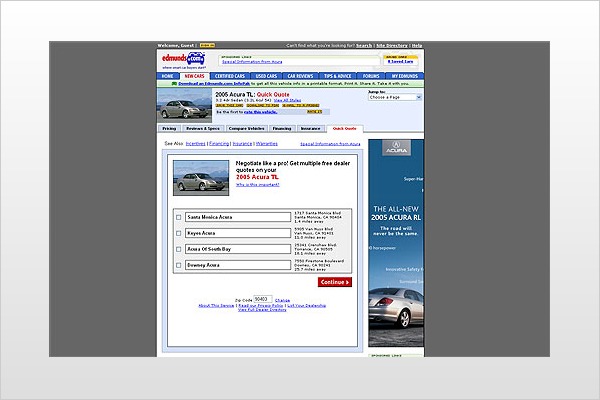Click the 2005 Acura RL banner ad

click(396, 243)
